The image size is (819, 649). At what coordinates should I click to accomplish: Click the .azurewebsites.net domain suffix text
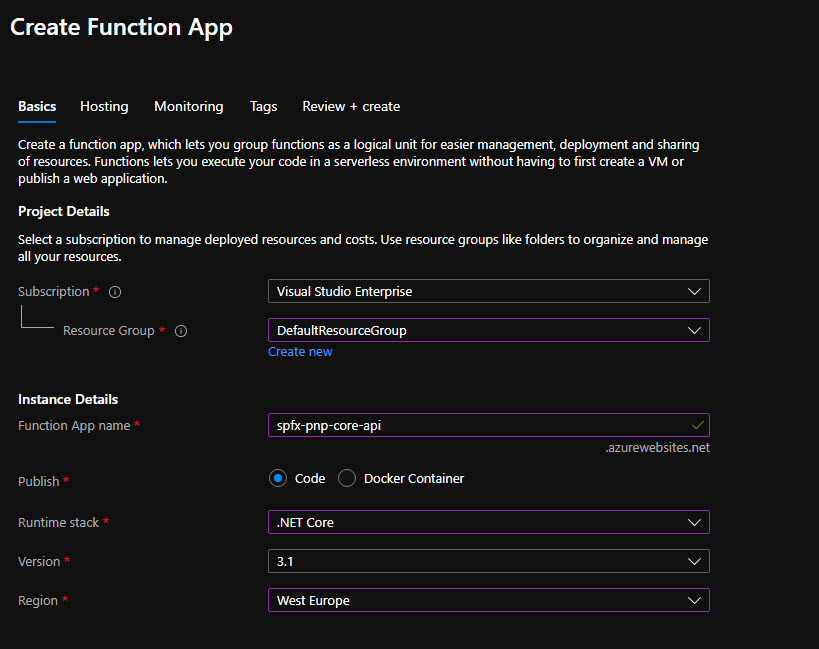(657, 448)
